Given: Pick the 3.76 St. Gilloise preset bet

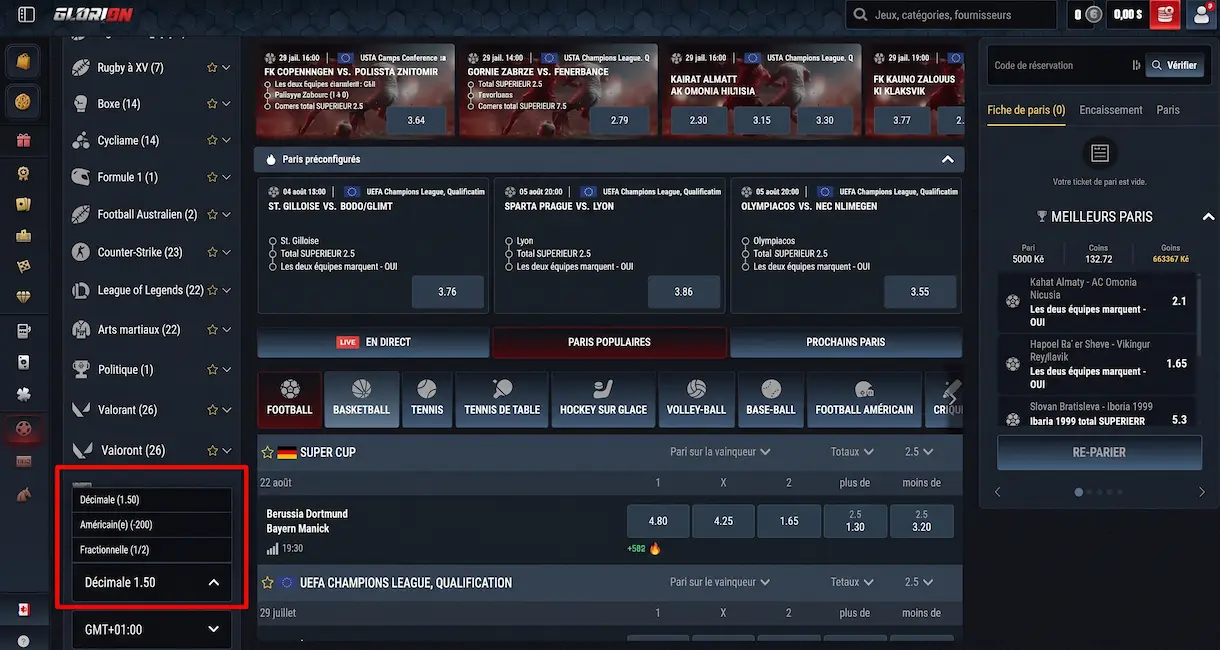Looking at the screenshot, I should pos(447,292).
